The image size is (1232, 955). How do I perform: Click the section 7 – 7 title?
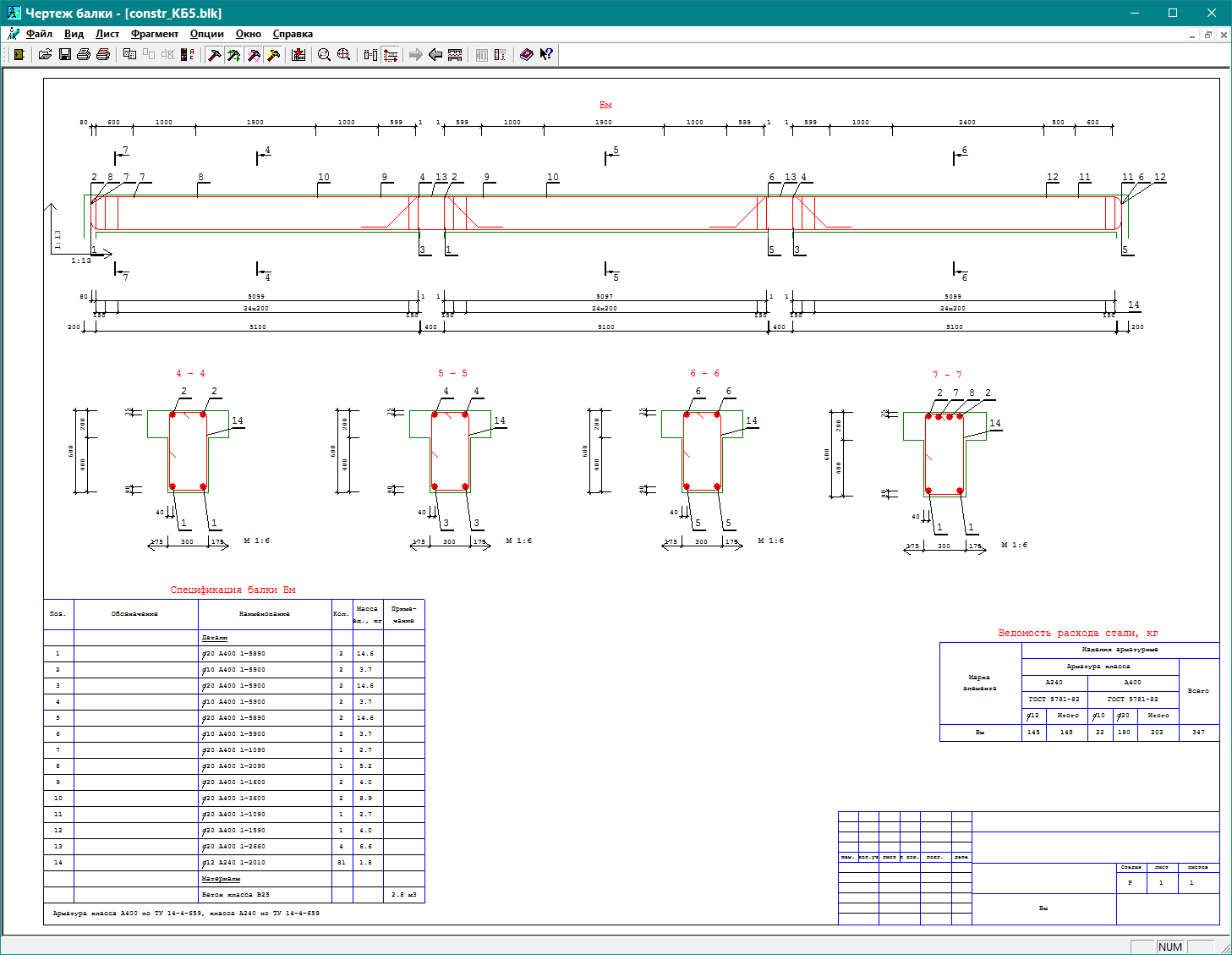(x=946, y=375)
